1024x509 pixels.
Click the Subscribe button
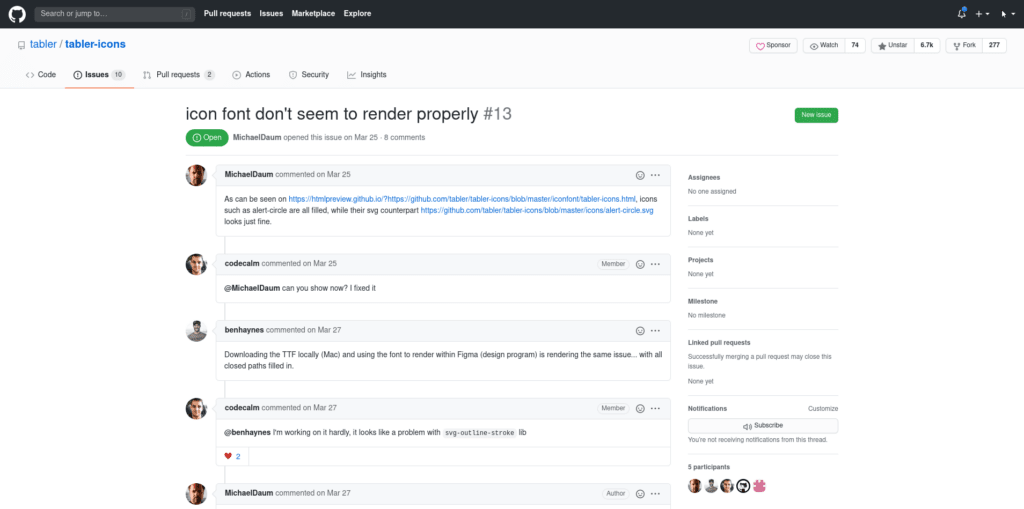tap(763, 425)
